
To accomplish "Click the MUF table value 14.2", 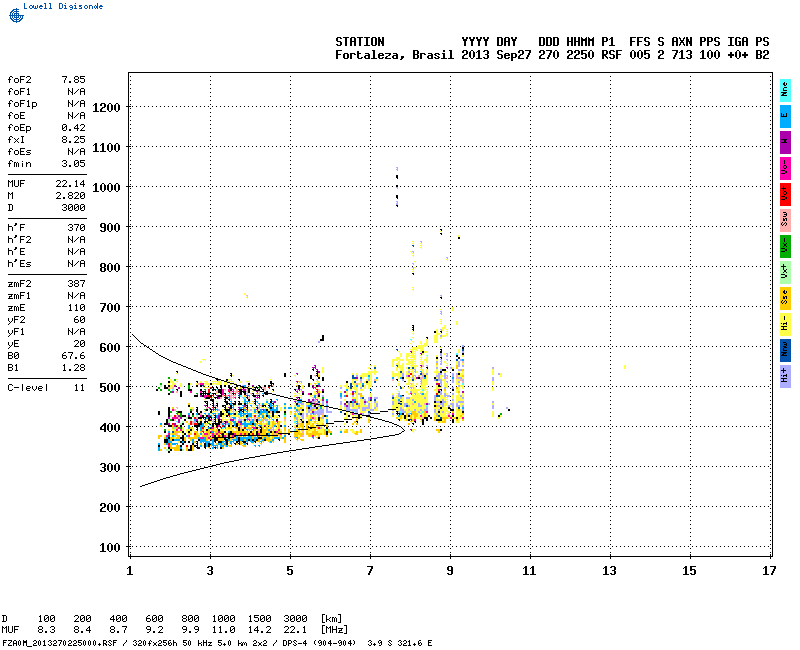I will [259, 630].
